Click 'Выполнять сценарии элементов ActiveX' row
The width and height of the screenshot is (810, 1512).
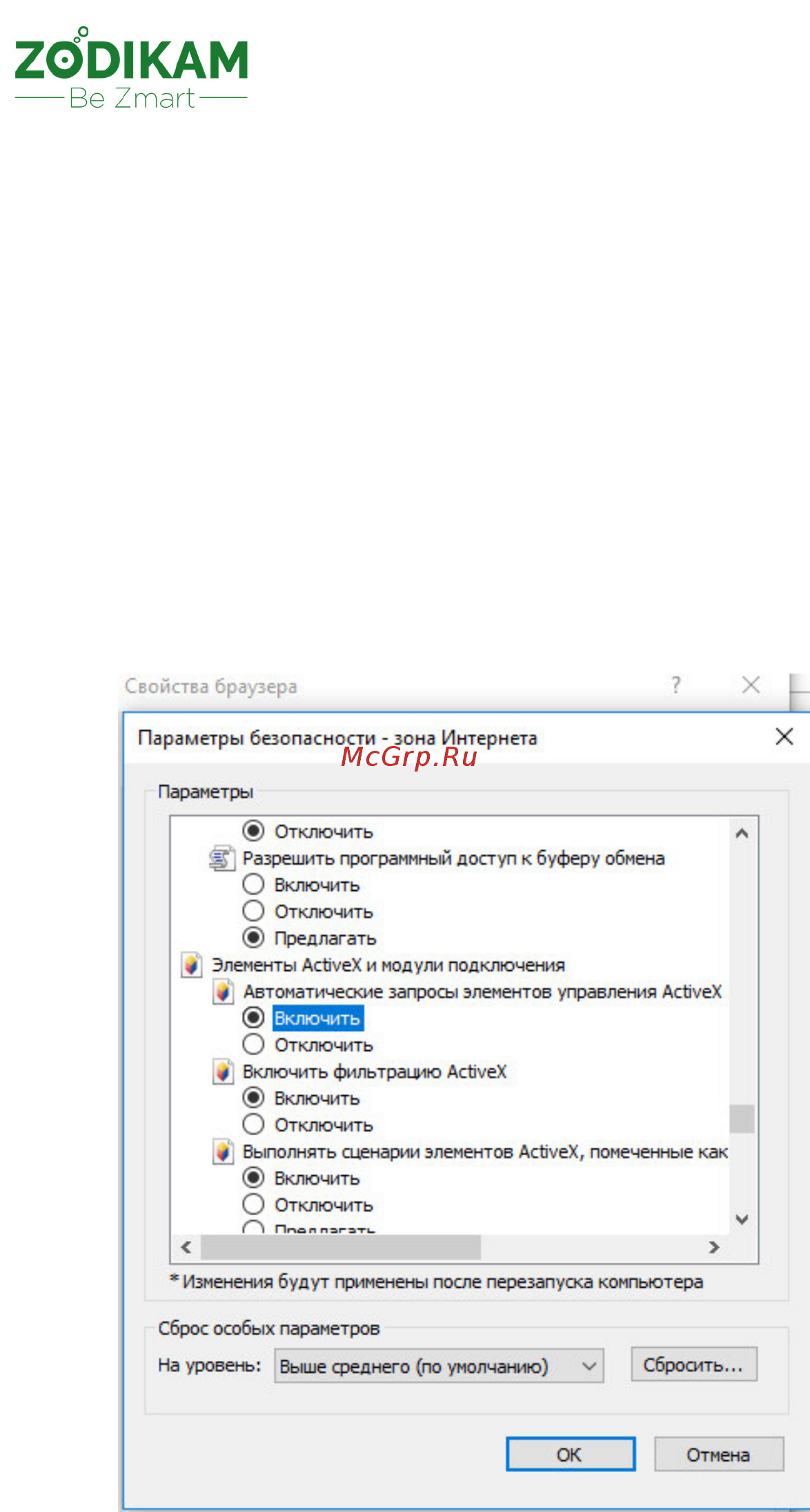tap(485, 1152)
